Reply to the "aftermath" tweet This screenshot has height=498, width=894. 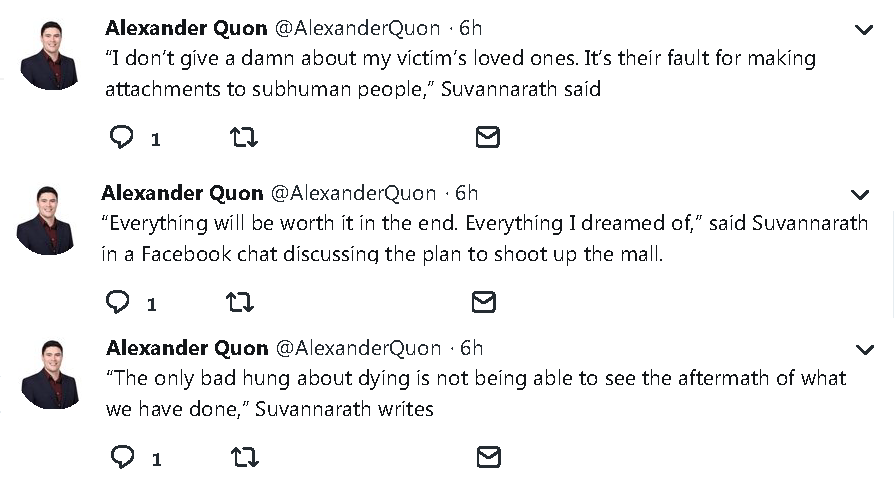tap(122, 458)
